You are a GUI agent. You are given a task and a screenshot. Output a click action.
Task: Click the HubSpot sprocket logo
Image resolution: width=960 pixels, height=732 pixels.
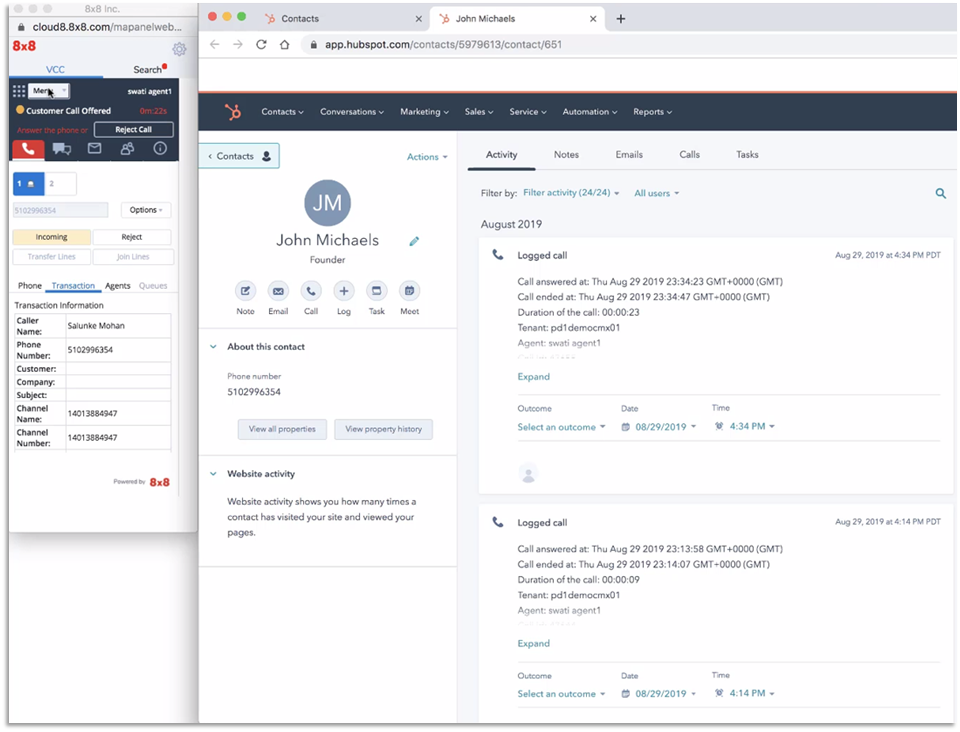pyautogui.click(x=233, y=112)
